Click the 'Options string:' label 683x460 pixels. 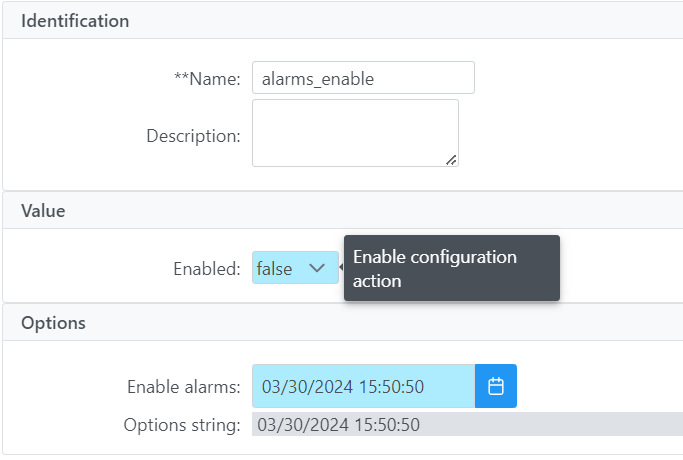coord(182,425)
